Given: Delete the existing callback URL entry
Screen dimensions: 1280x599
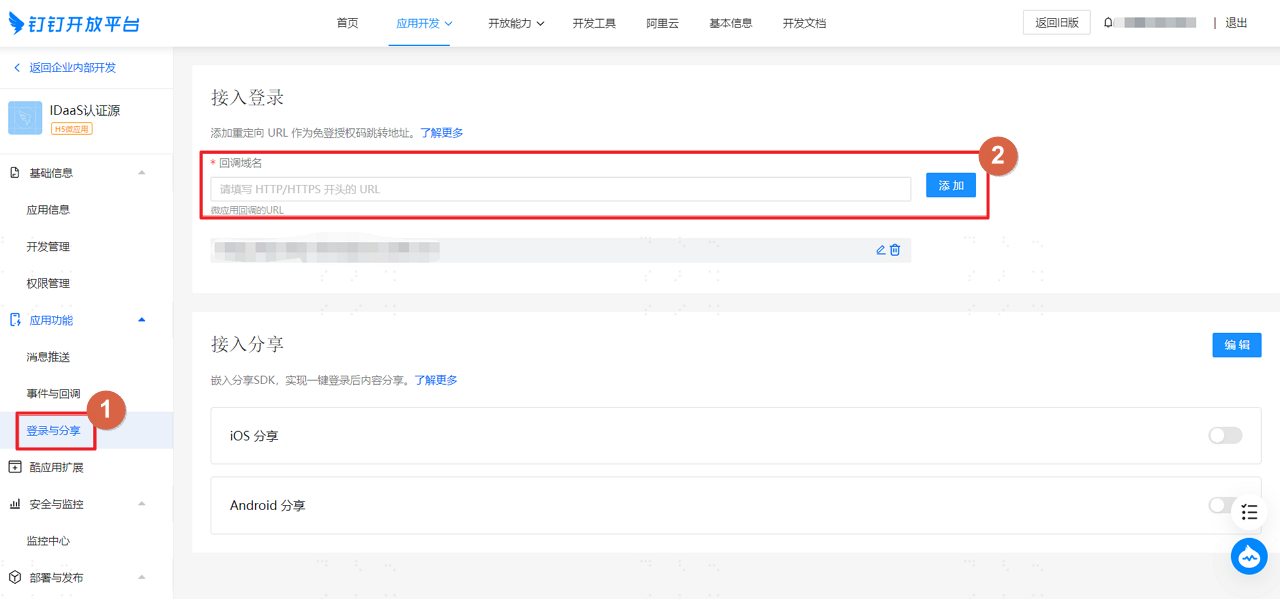Looking at the screenshot, I should (x=895, y=250).
